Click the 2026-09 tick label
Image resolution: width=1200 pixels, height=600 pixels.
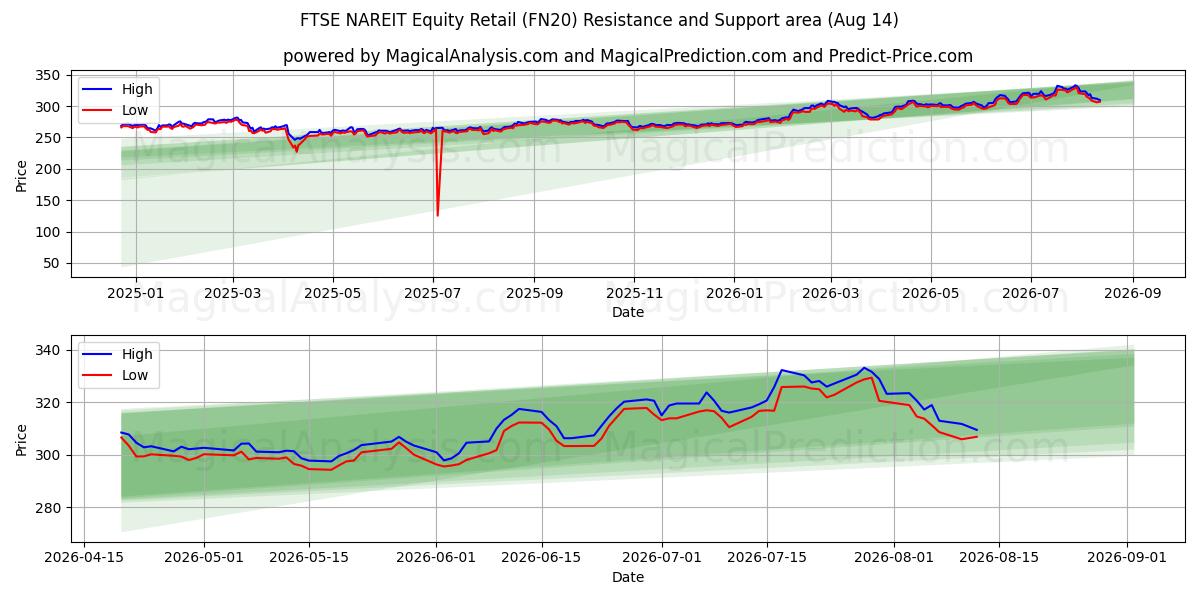click(1133, 294)
